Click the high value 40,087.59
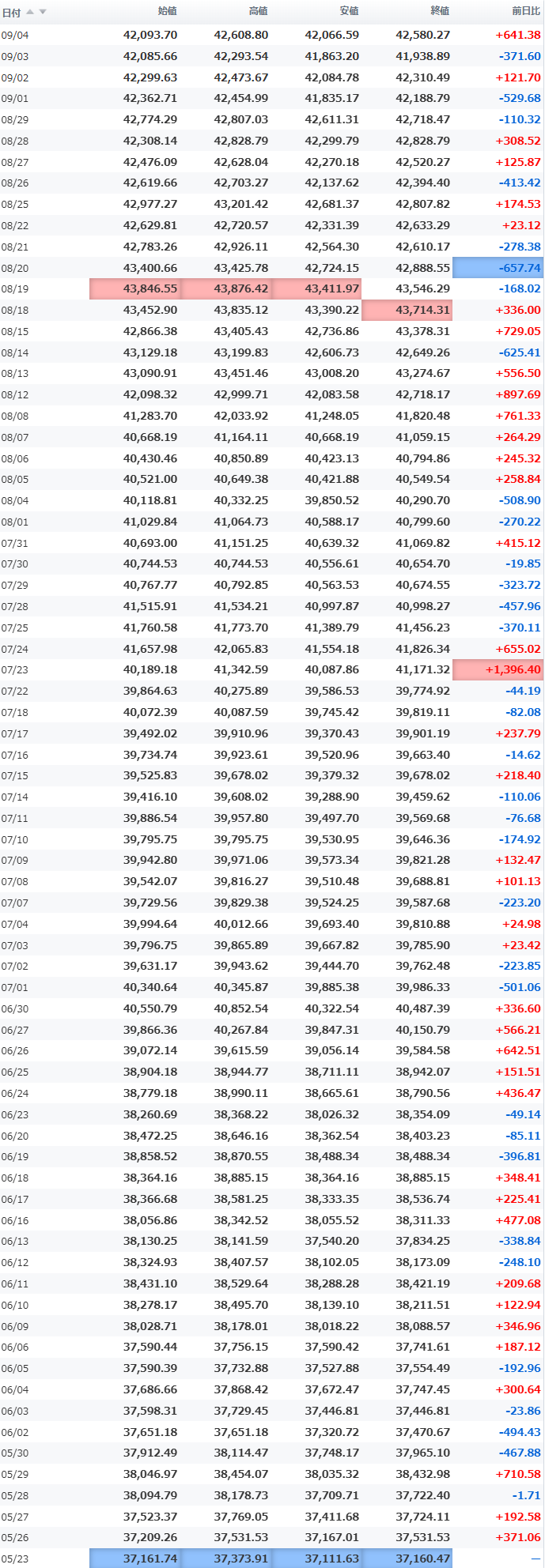The width and height of the screenshot is (545, 1568). coord(241,713)
